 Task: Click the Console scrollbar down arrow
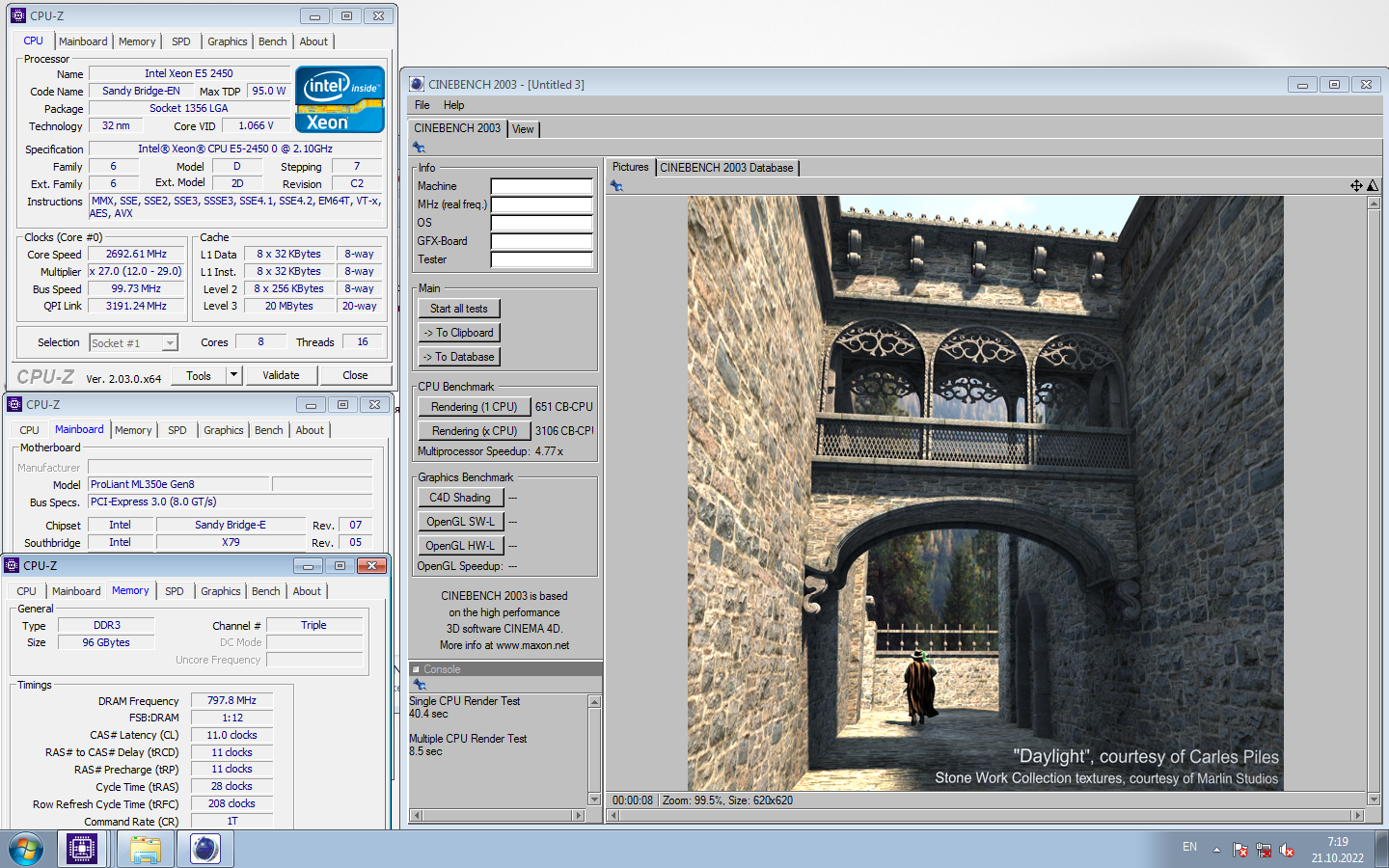[x=594, y=800]
